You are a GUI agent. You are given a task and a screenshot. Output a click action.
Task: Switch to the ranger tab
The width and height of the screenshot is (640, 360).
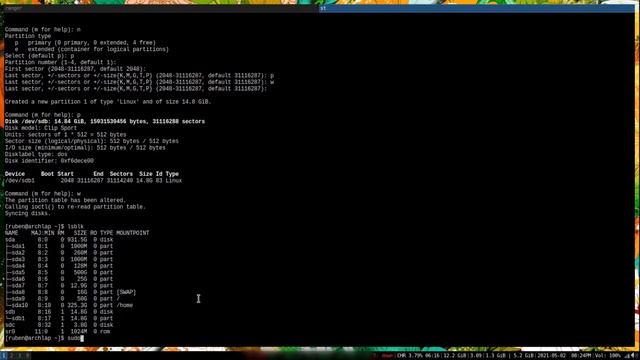tap(161, 8)
